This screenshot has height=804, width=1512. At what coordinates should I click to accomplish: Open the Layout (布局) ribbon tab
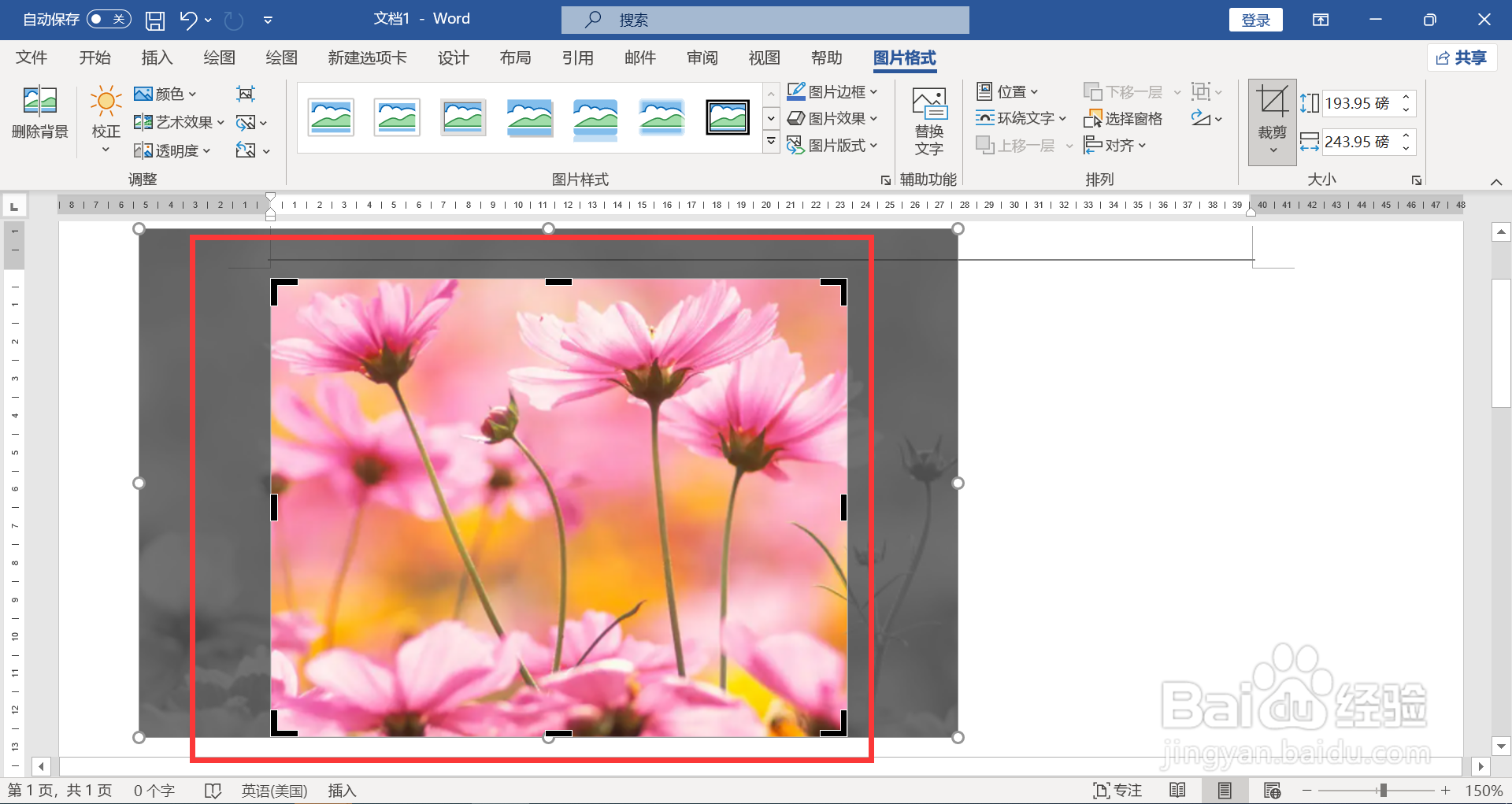[515, 57]
